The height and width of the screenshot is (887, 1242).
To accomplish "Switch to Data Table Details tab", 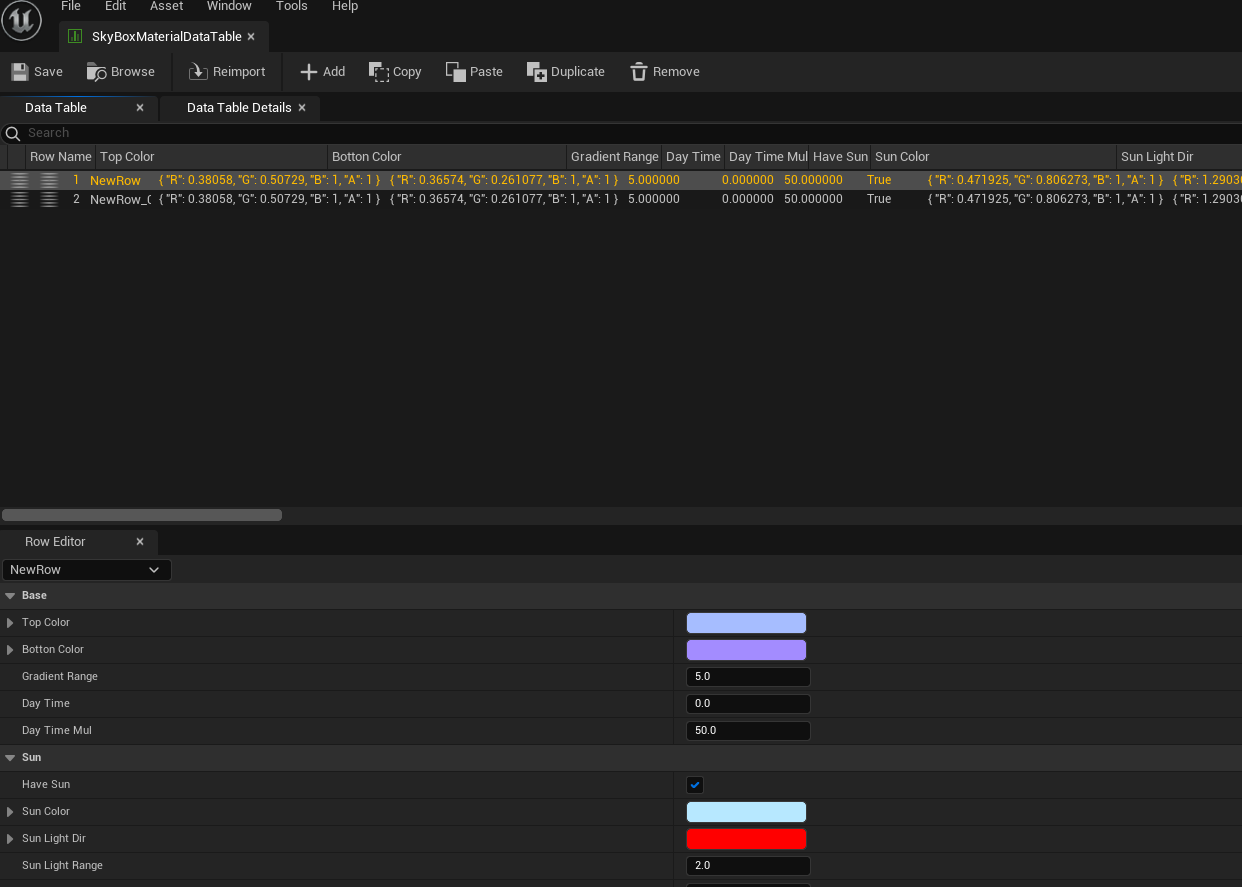I will [x=239, y=108].
